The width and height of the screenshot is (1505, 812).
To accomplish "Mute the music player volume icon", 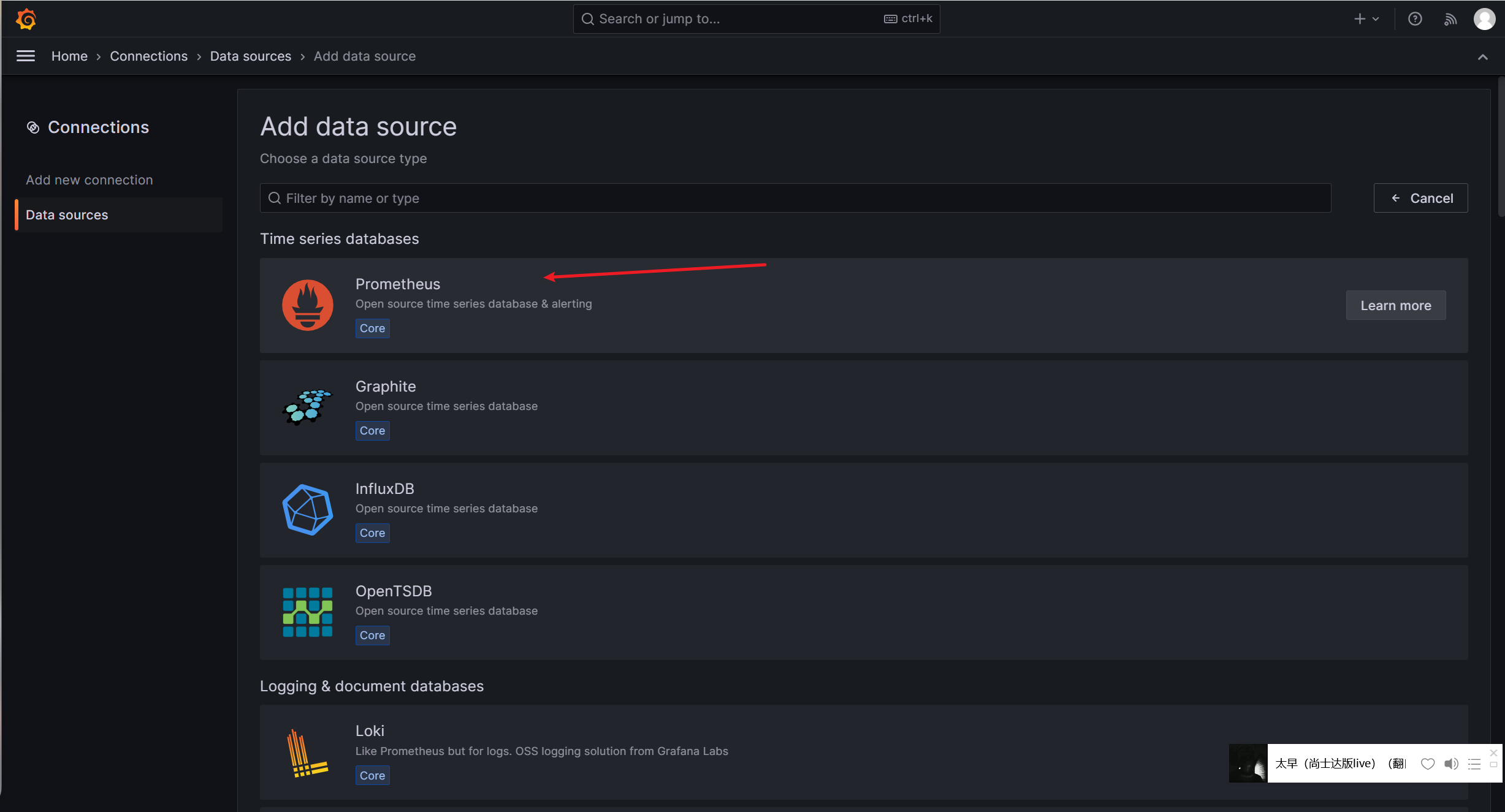I will 1451,764.
